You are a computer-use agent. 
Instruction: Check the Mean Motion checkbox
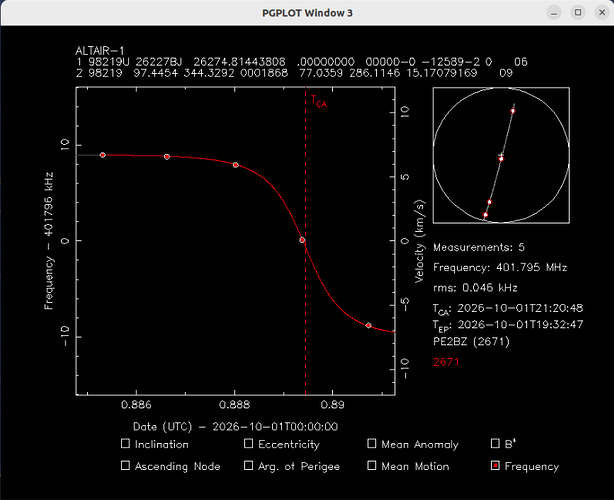[x=372, y=466]
